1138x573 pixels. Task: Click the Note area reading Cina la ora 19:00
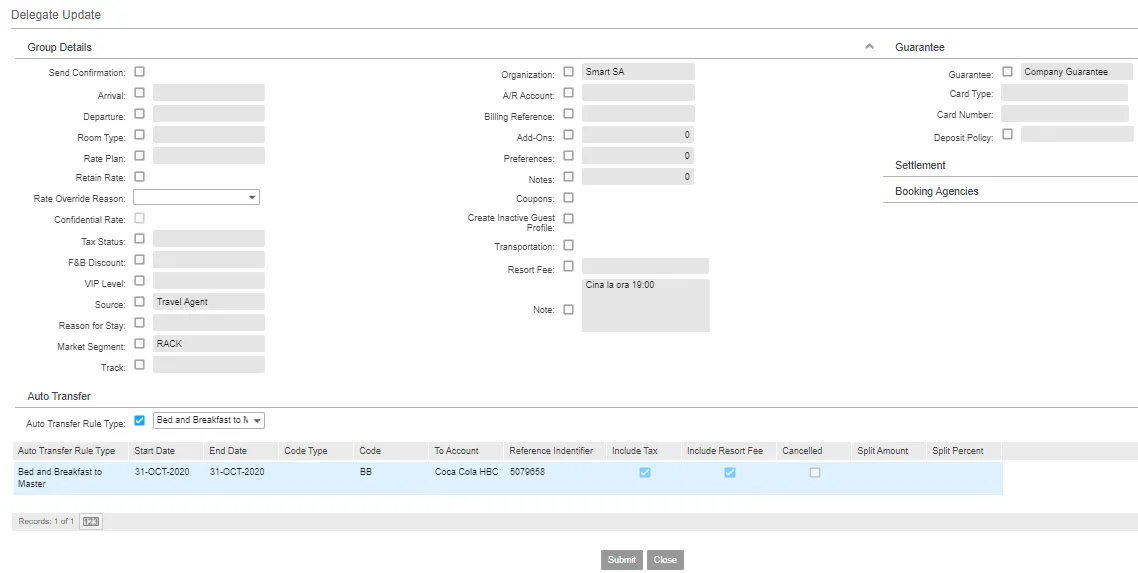point(646,305)
